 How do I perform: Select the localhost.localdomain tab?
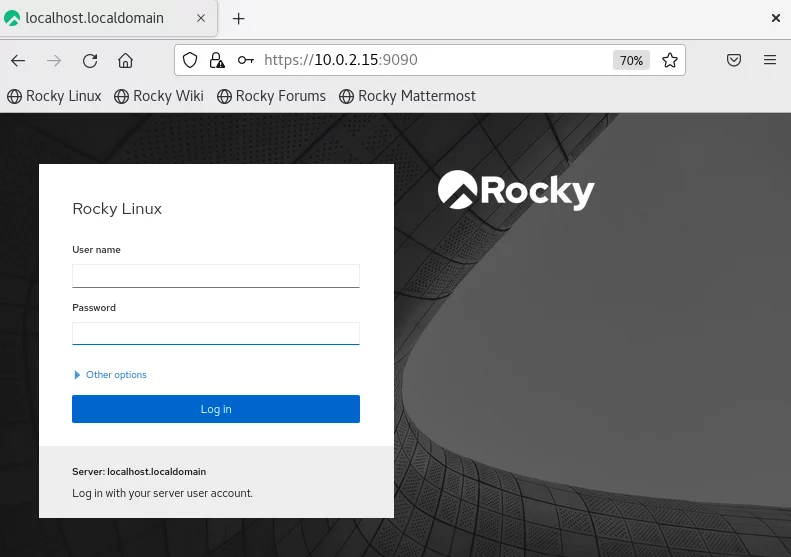click(108, 18)
